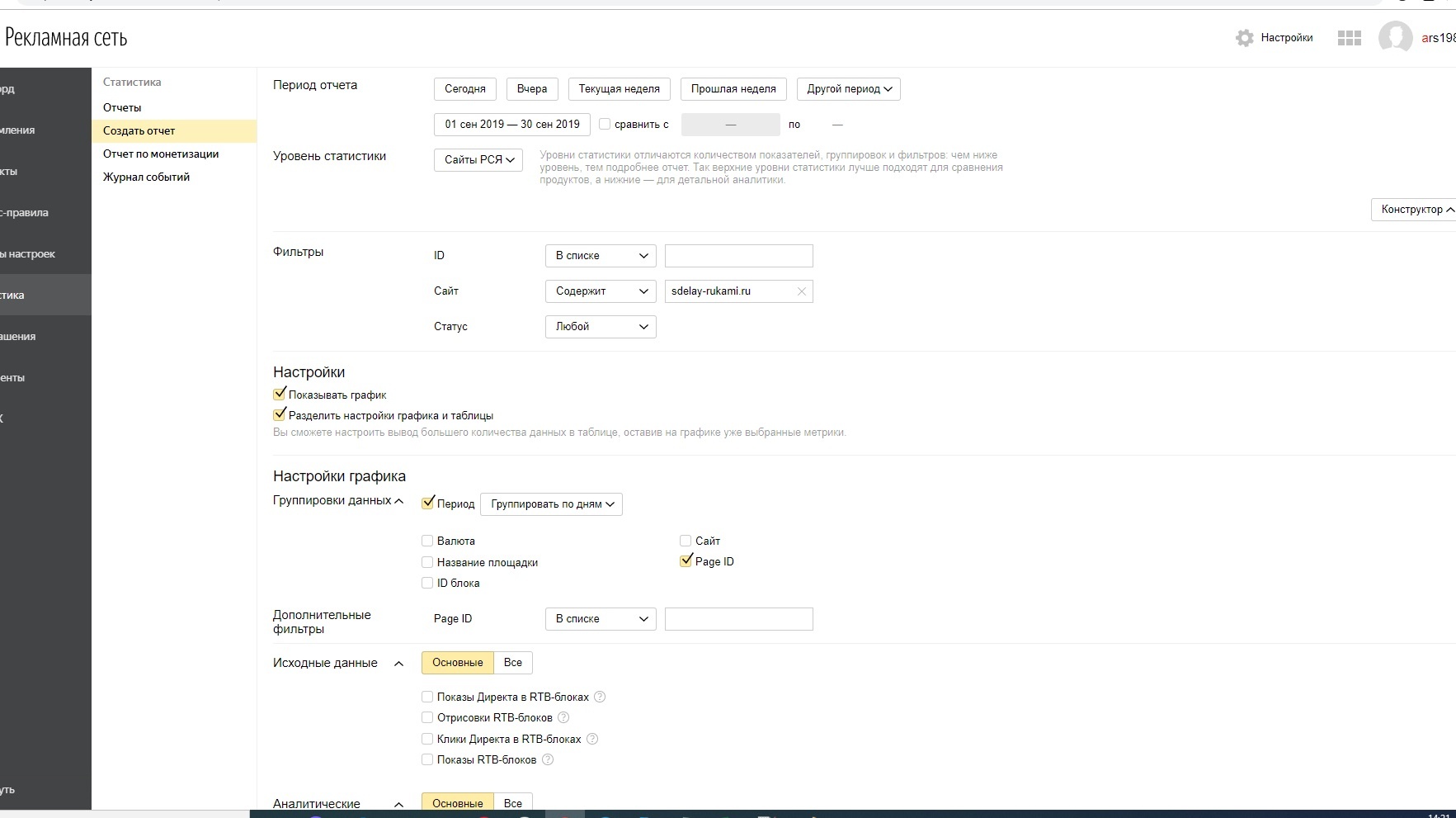Click the 'Рекламная сеть' logo title
The height and width of the screenshot is (818, 1456).
[x=66, y=38]
